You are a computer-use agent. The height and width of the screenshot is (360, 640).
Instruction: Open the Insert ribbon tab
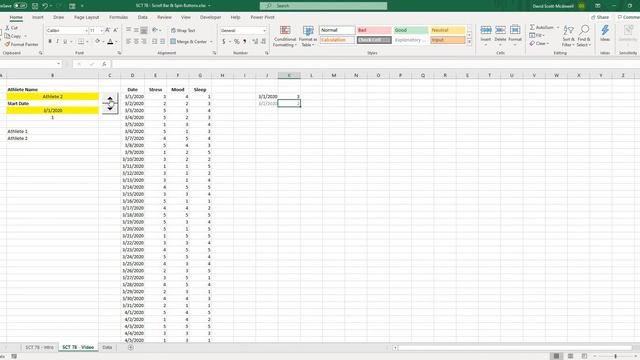tap(38, 17)
